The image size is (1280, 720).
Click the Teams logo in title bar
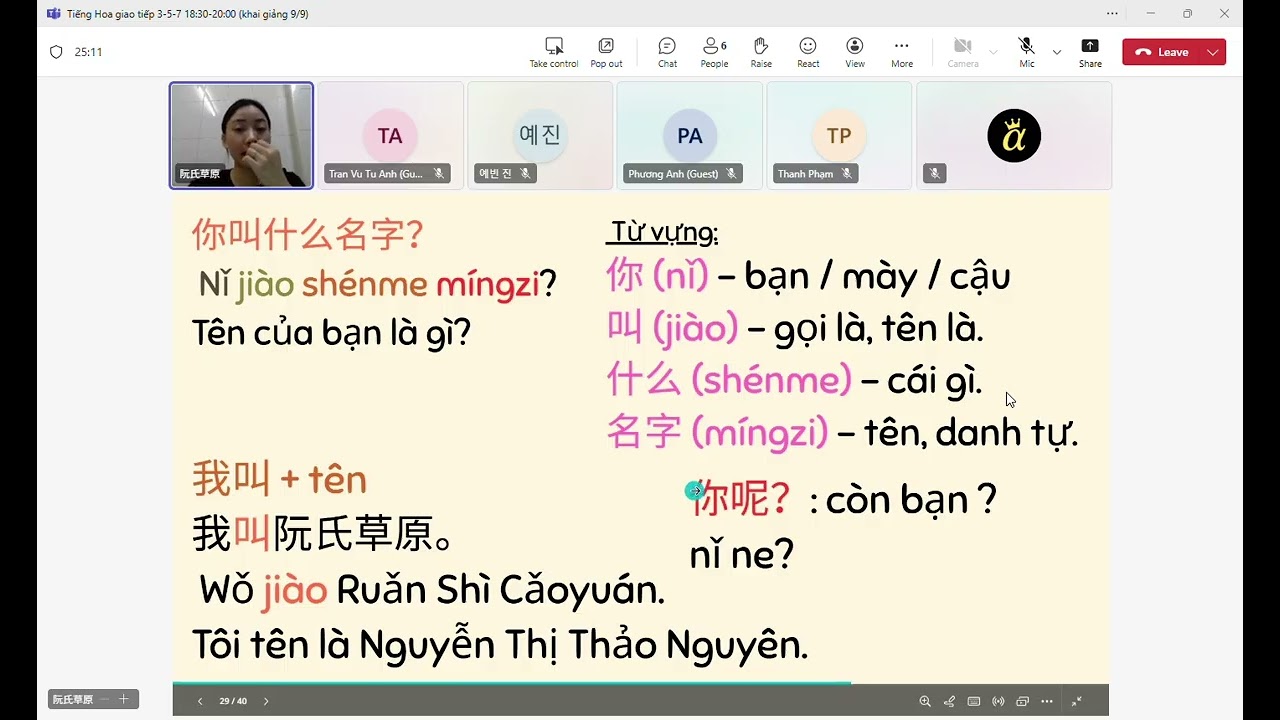click(x=54, y=14)
